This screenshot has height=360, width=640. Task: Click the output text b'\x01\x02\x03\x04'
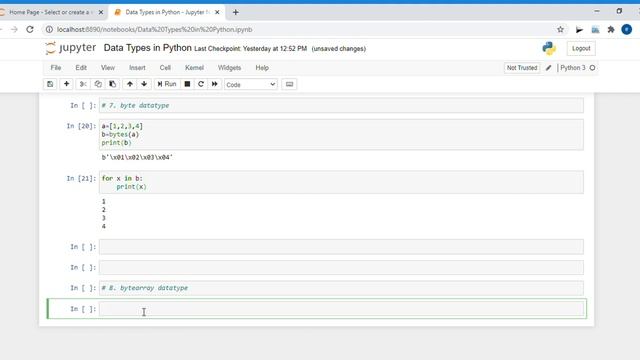137,157
